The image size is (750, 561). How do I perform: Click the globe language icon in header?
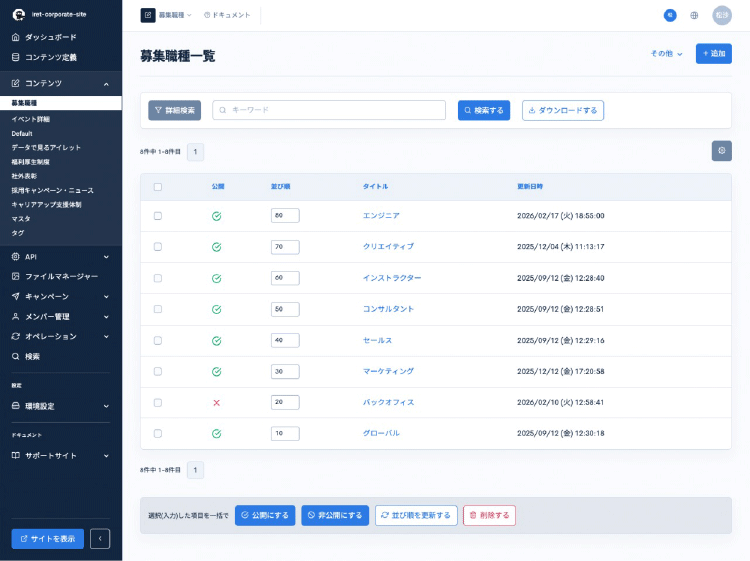click(694, 15)
